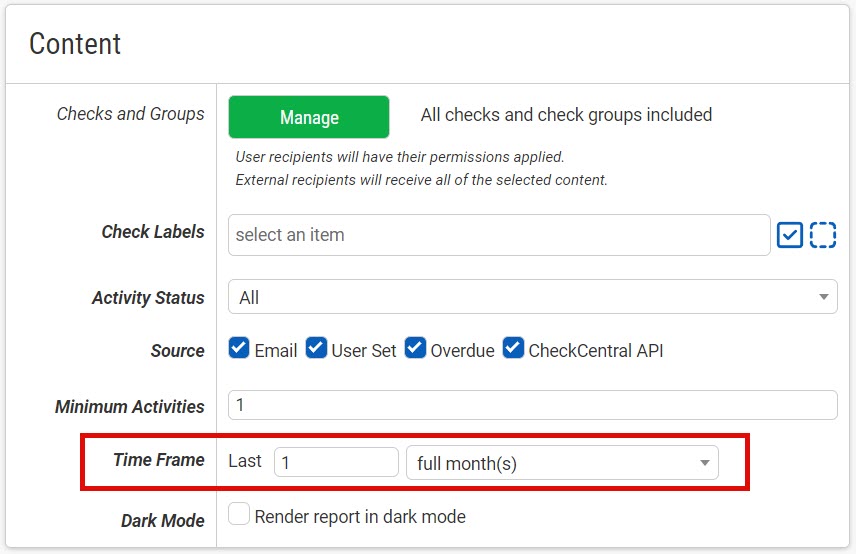Click the Time Frame number input
Image resolution: width=856 pixels, height=554 pixels.
pos(336,462)
